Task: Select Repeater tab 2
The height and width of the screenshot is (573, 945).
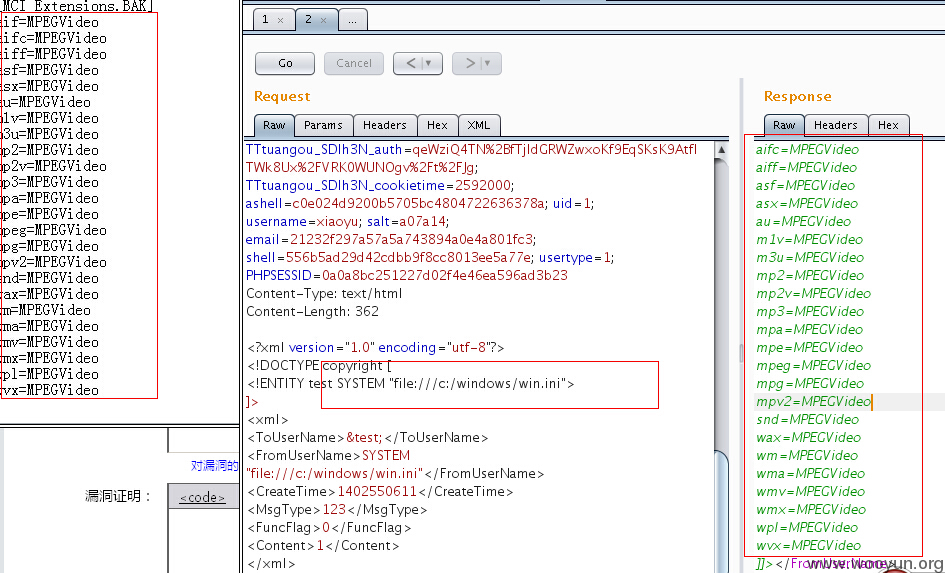Action: tap(309, 20)
